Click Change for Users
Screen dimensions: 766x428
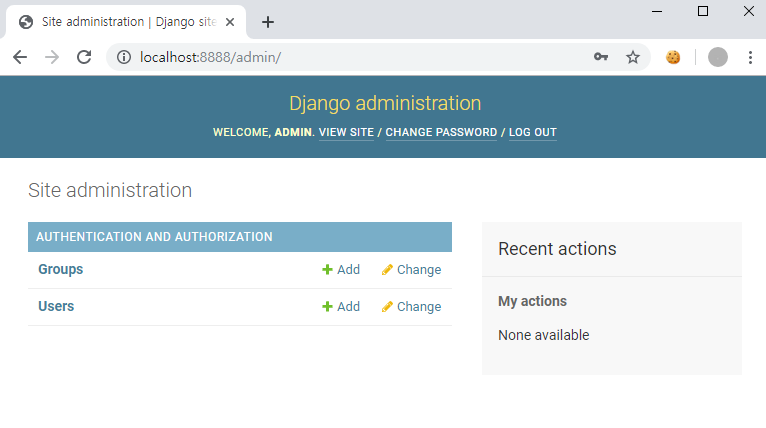click(x=411, y=307)
